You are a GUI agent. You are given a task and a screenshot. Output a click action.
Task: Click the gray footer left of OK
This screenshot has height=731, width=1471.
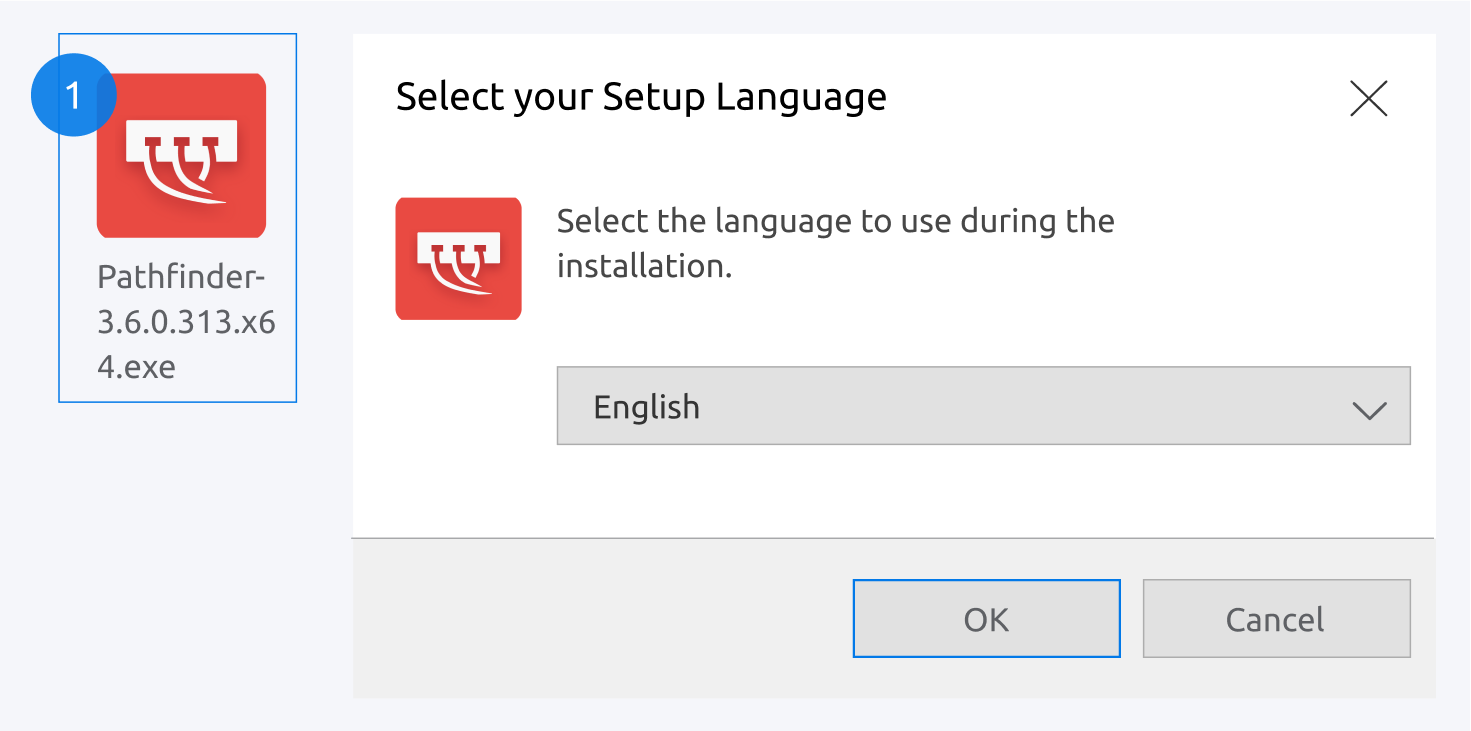point(600,618)
